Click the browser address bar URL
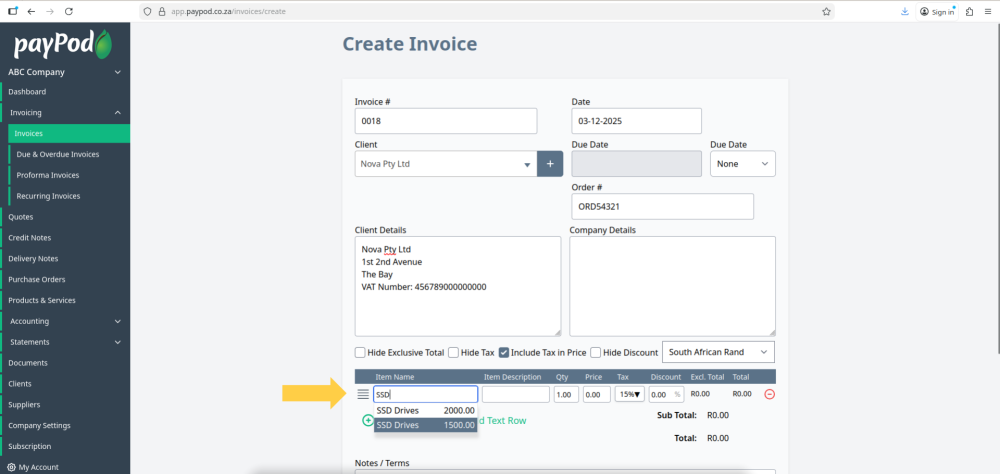Screen dimensions: 1000x474 (x=228, y=11)
